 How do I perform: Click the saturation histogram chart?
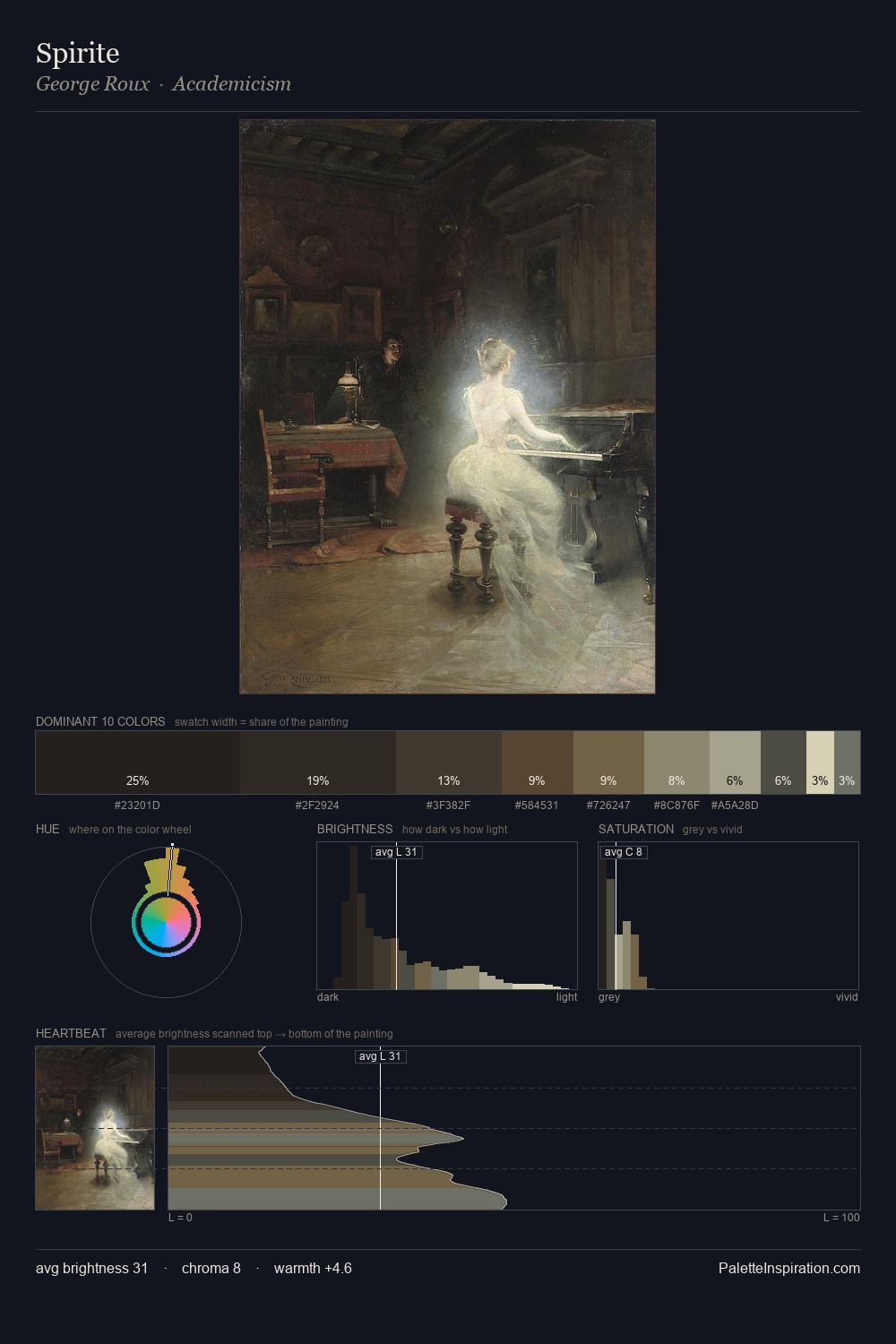[x=728, y=916]
